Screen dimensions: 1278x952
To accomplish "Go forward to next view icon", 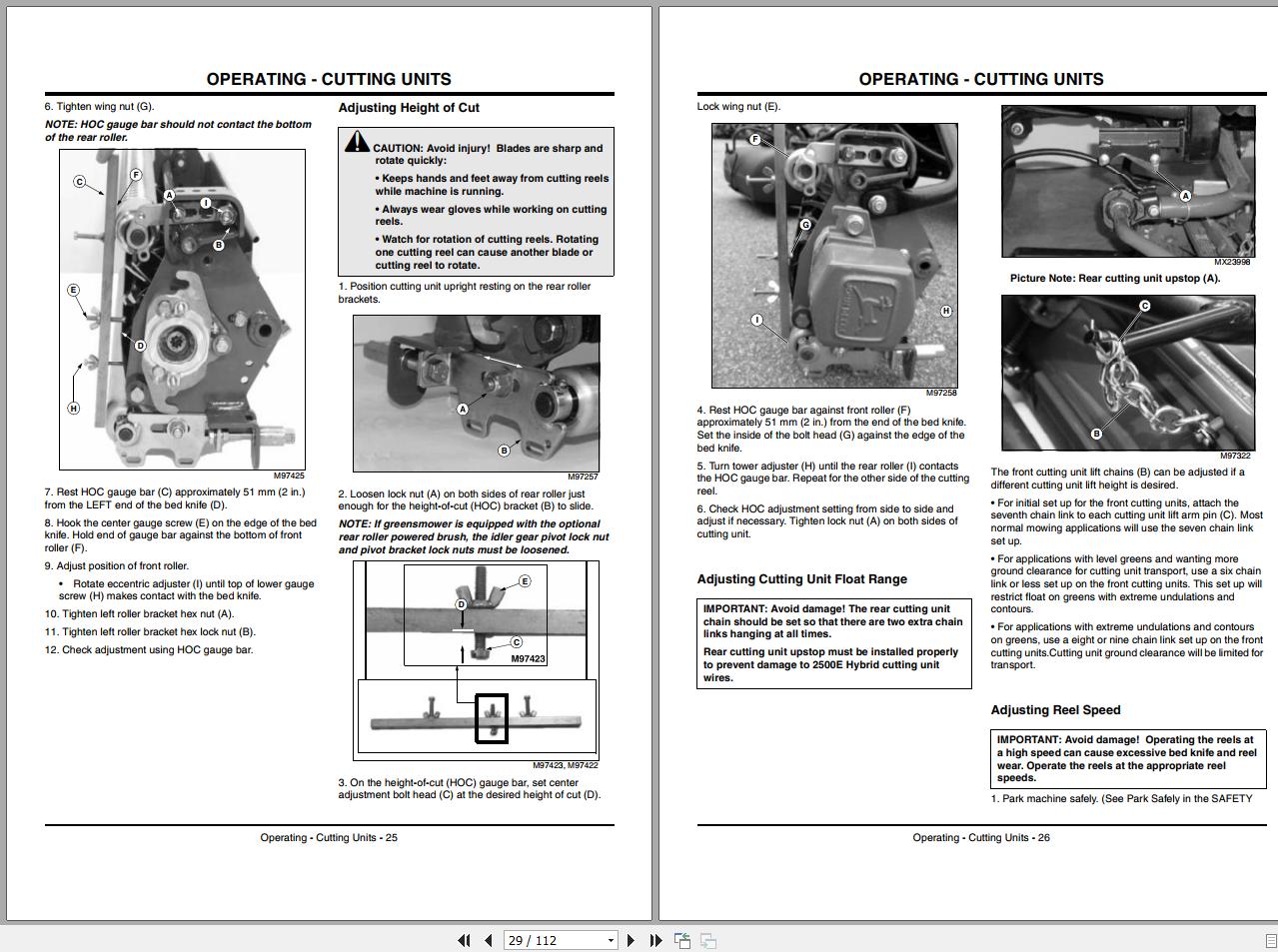I will (707, 940).
